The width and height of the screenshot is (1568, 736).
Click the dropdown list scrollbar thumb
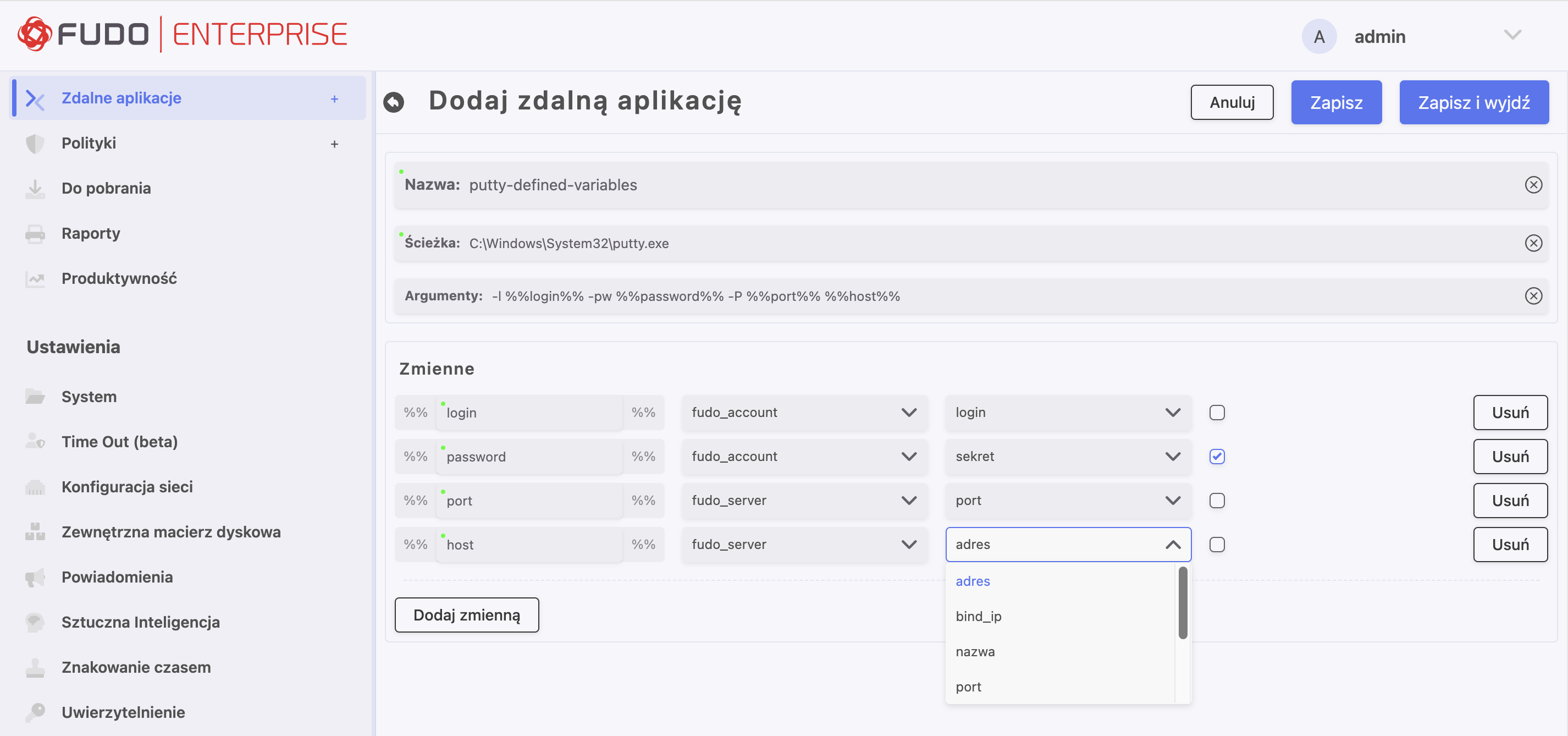pyautogui.click(x=1182, y=602)
